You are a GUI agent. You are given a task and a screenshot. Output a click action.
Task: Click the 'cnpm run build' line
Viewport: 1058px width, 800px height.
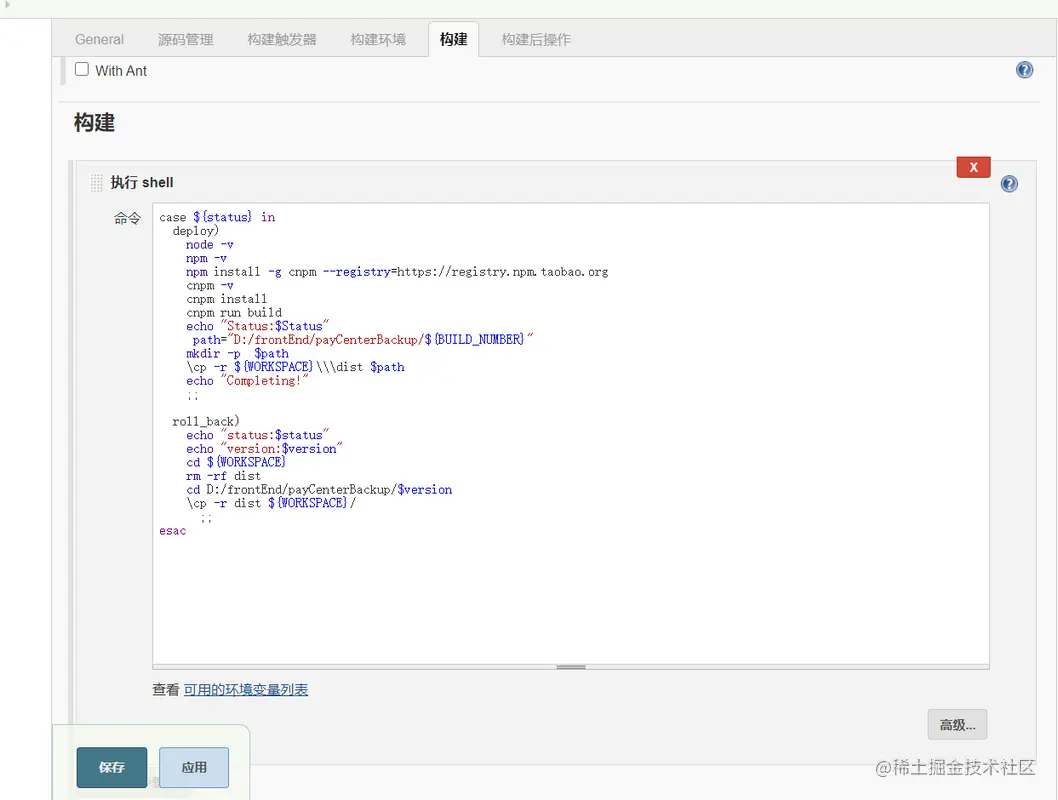234,312
